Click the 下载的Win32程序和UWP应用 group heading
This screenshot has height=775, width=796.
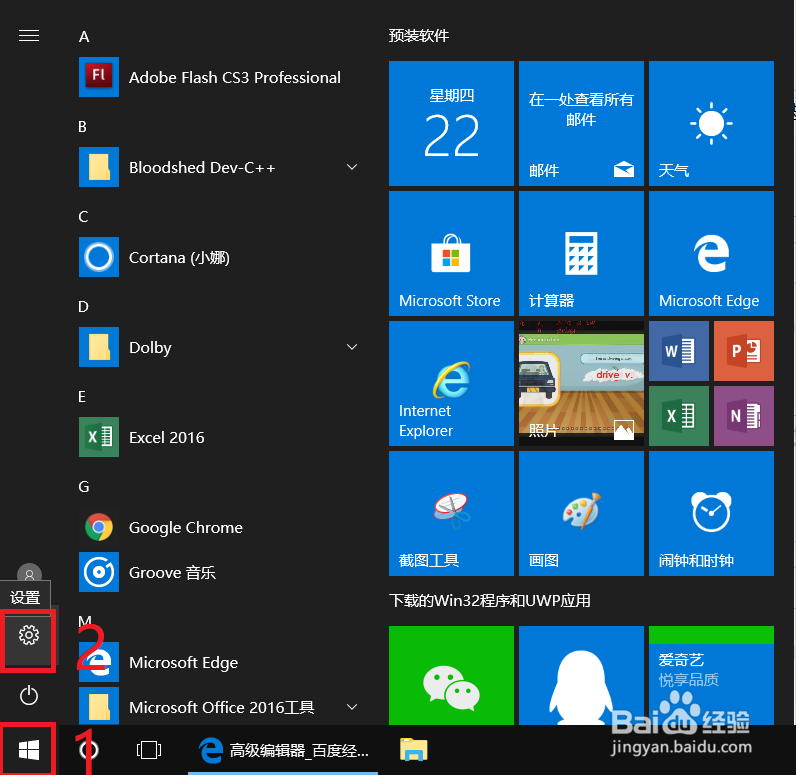tap(489, 601)
